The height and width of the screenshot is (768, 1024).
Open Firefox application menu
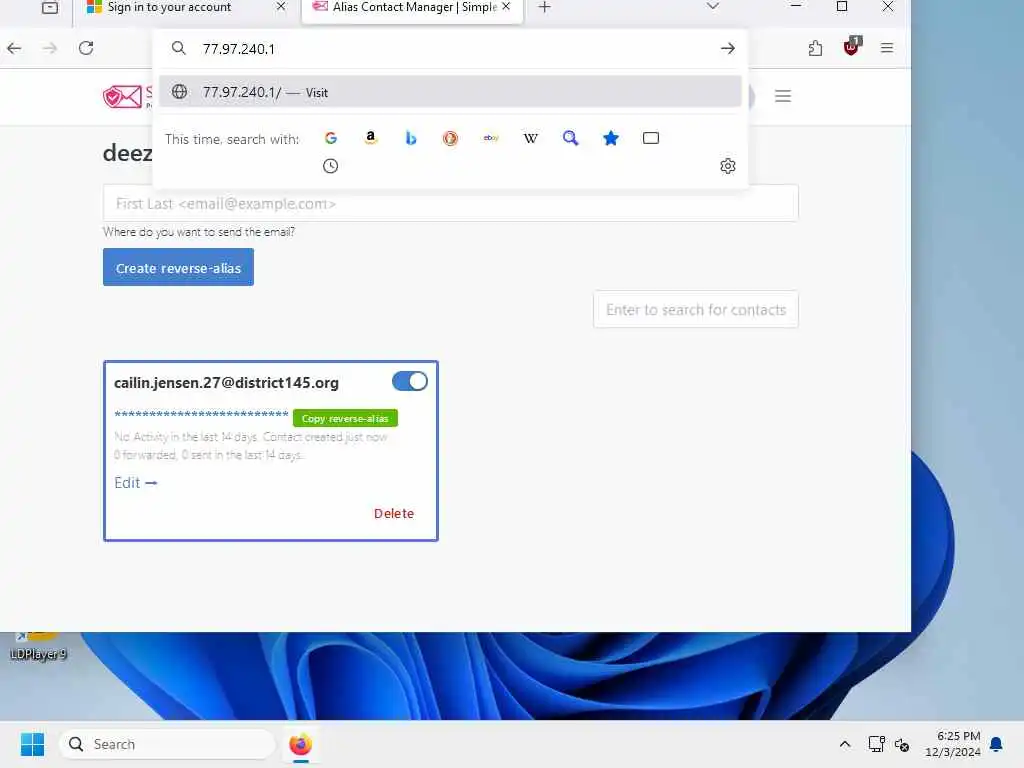pos(886,48)
